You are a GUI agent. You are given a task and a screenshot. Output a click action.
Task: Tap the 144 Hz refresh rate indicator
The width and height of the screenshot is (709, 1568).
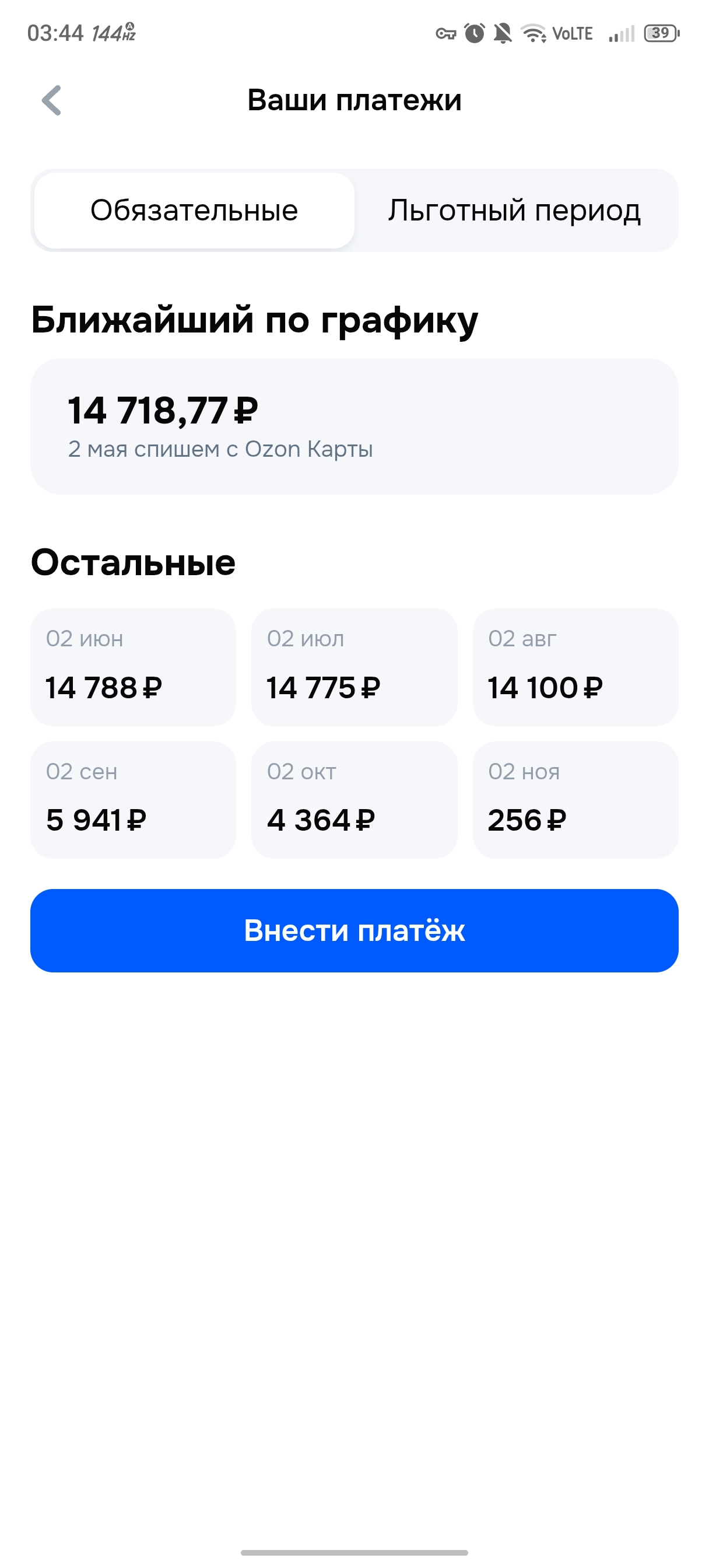click(x=113, y=33)
